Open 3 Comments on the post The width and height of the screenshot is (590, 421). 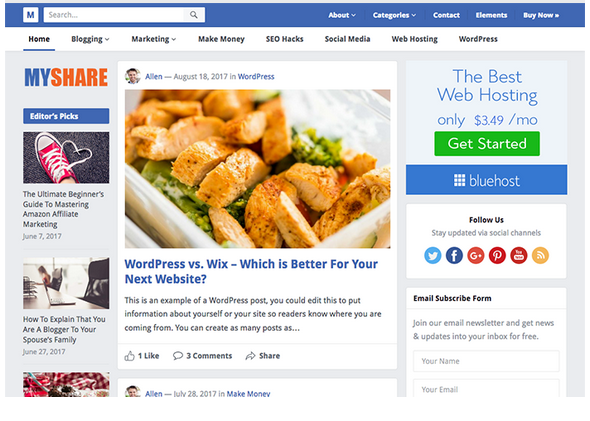point(202,356)
